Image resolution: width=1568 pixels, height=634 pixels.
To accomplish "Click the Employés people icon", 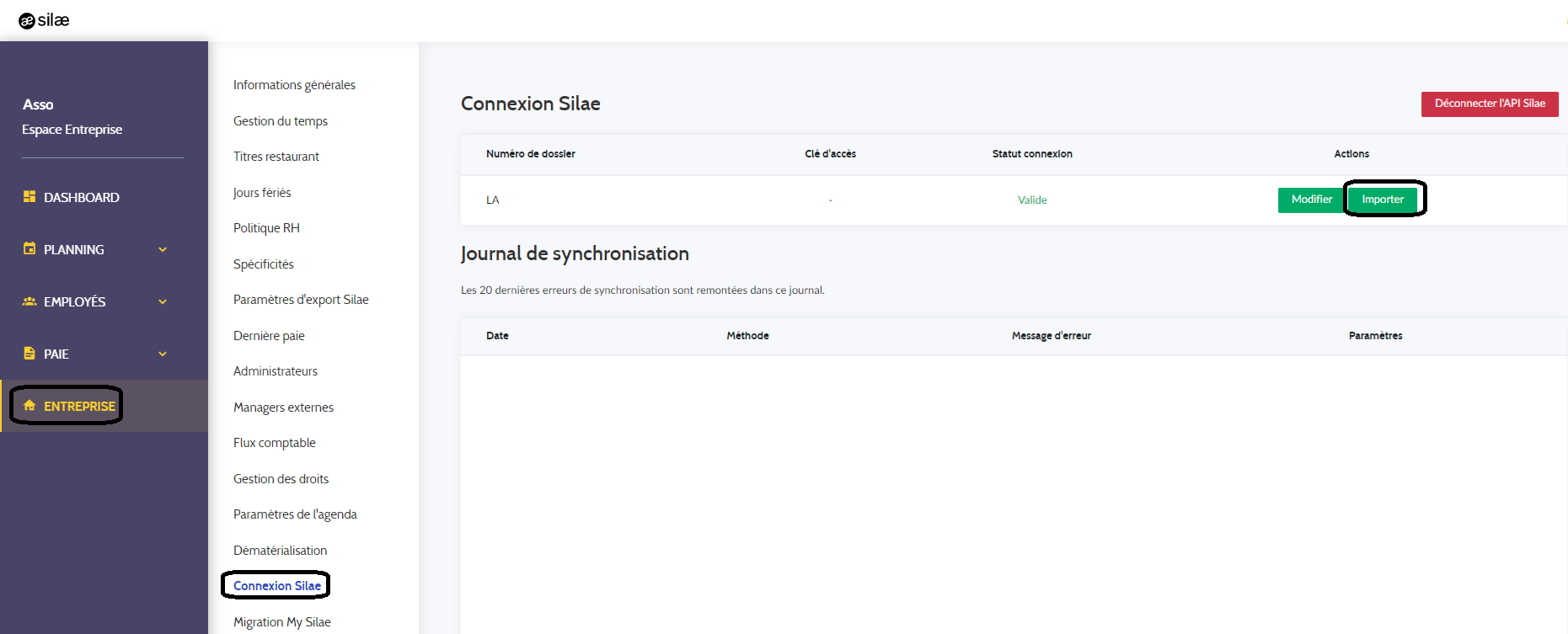I will coord(29,301).
